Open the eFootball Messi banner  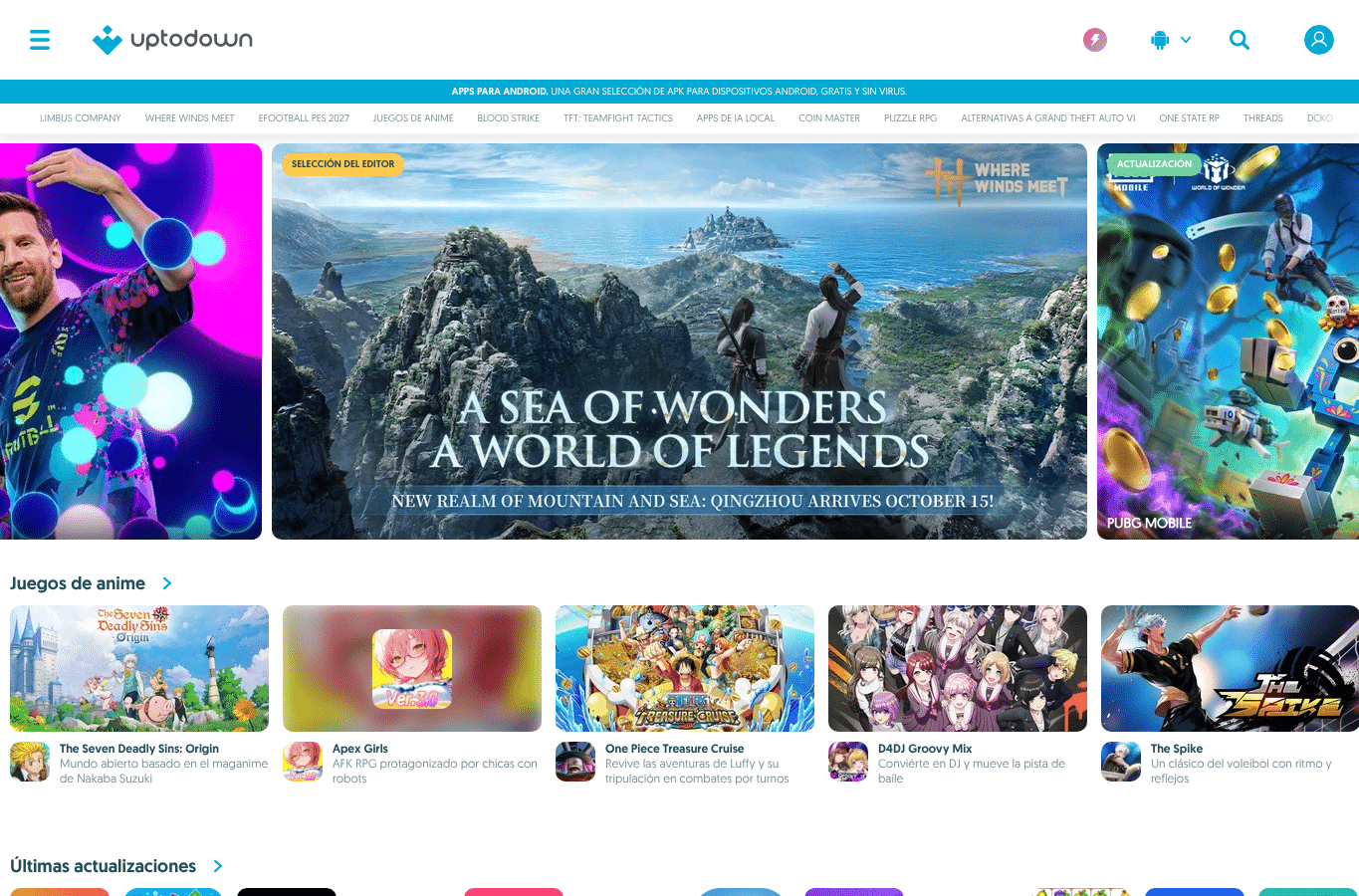click(130, 341)
